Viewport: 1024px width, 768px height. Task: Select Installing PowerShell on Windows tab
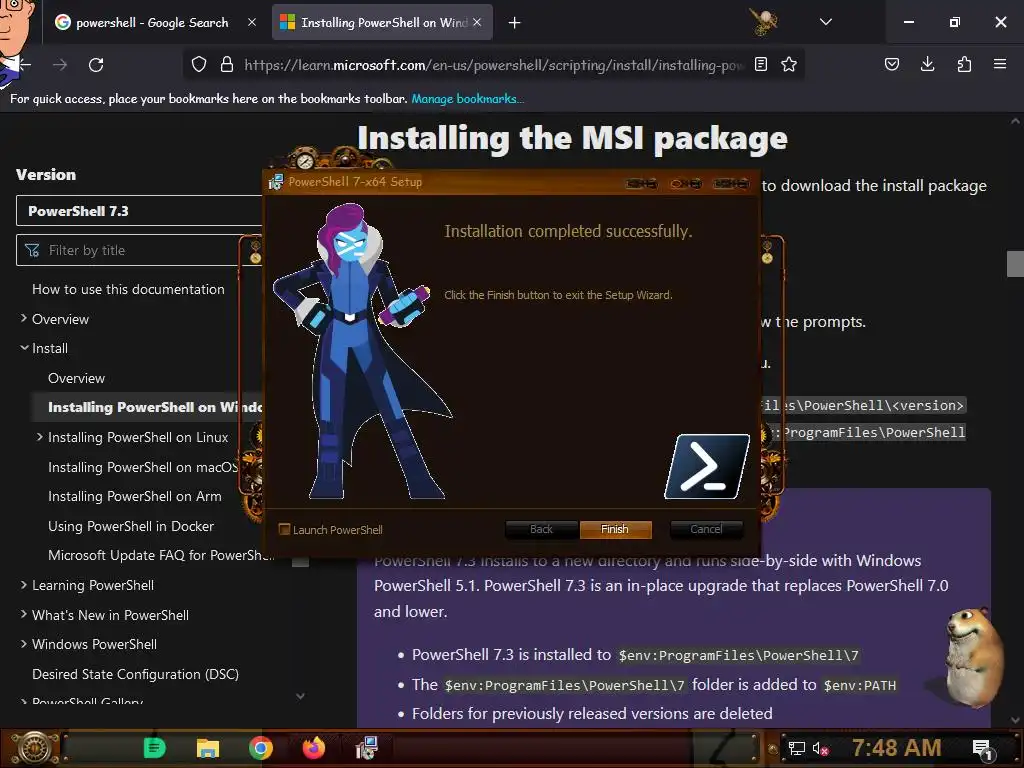pyautogui.click(x=383, y=22)
